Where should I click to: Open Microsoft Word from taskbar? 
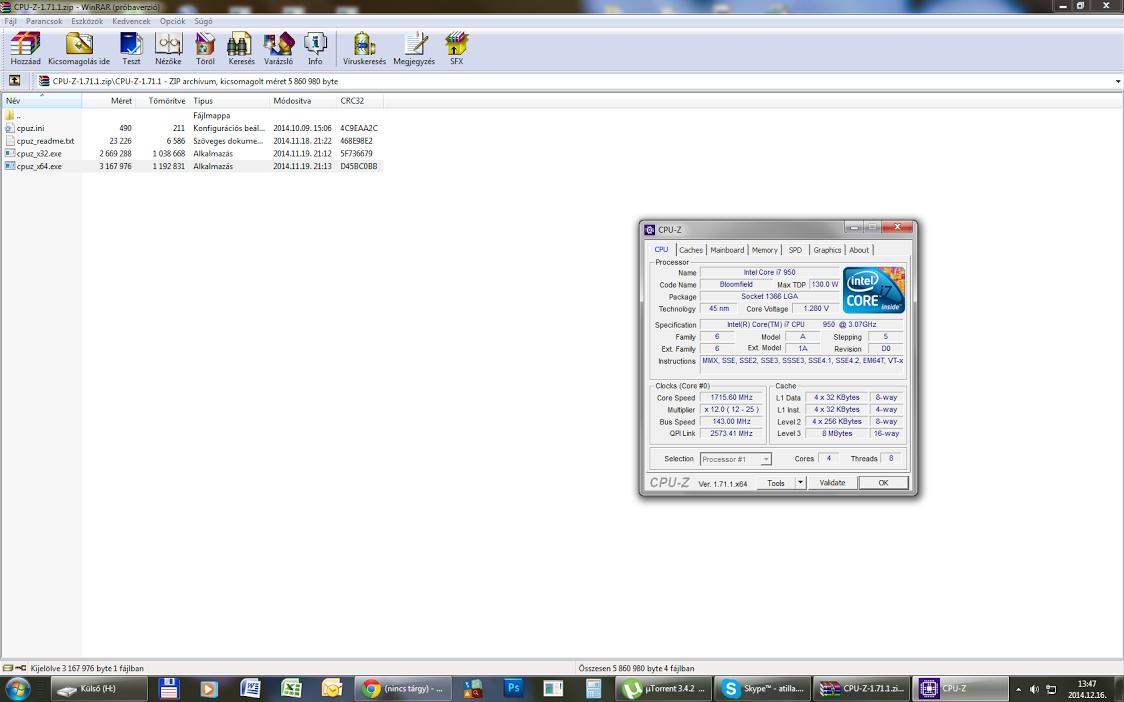[250, 689]
